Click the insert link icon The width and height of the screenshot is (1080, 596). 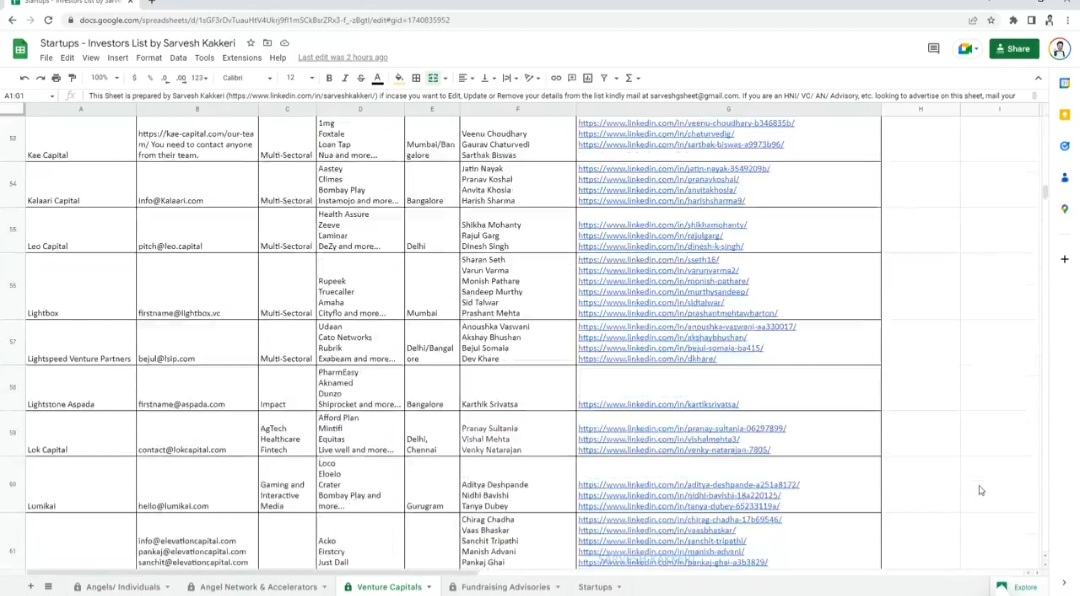pyautogui.click(x=556, y=78)
